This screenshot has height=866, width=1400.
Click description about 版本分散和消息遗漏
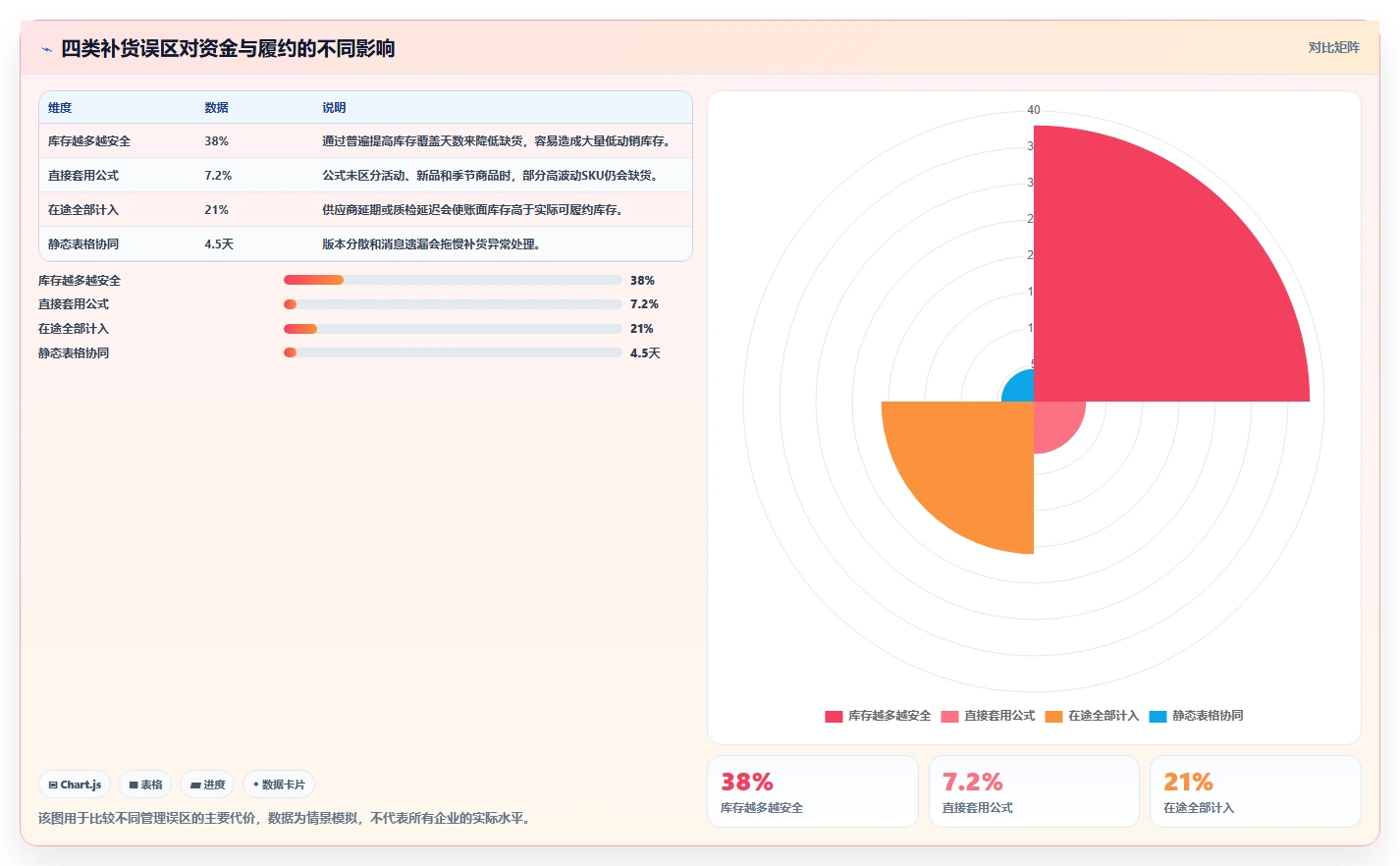[431, 244]
